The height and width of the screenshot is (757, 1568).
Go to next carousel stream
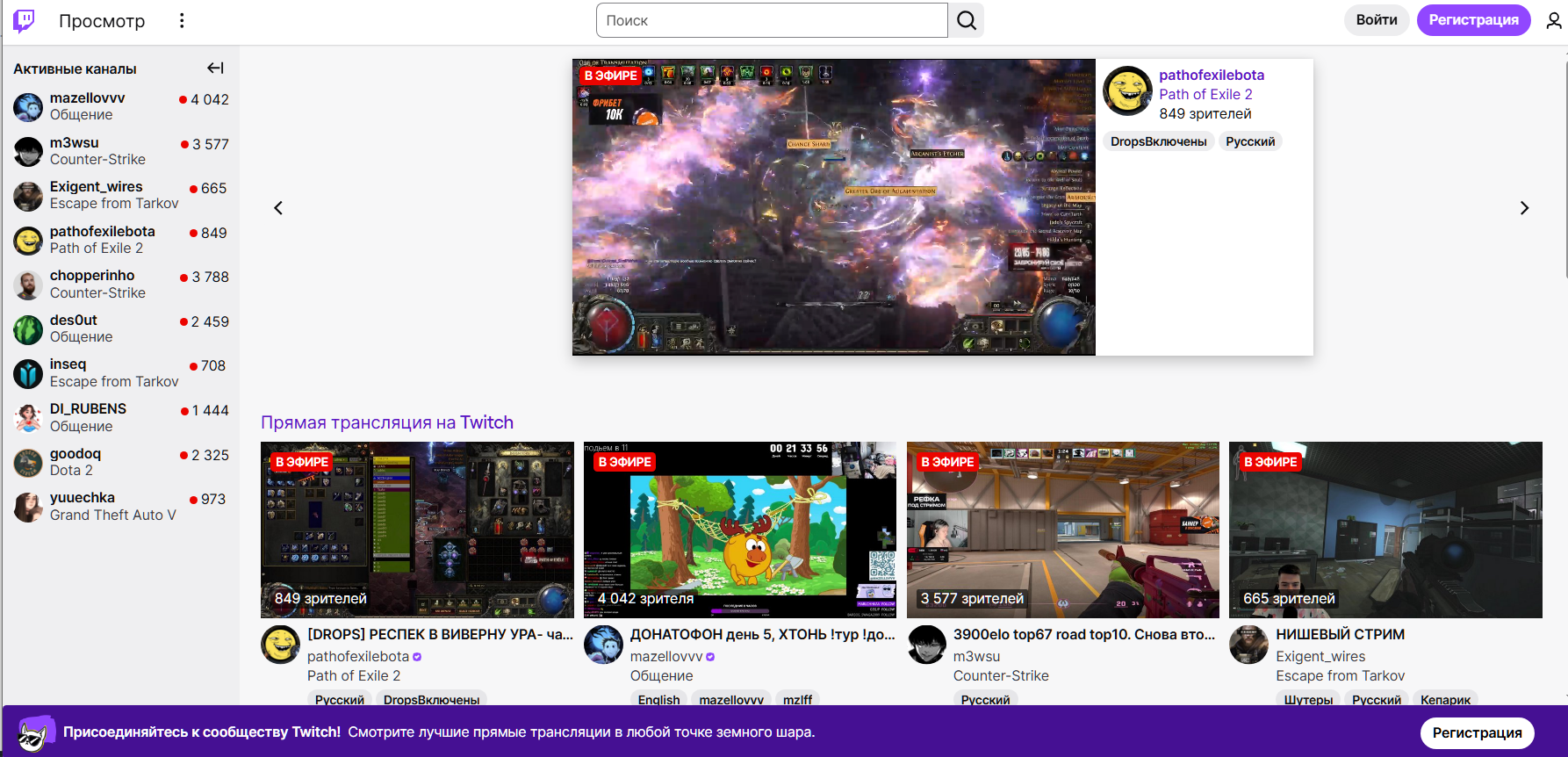click(1524, 208)
